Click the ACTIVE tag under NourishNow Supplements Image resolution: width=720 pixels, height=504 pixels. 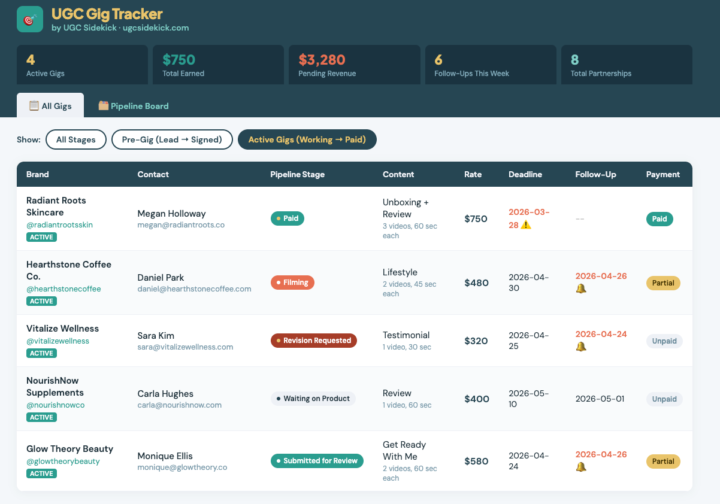(41, 417)
